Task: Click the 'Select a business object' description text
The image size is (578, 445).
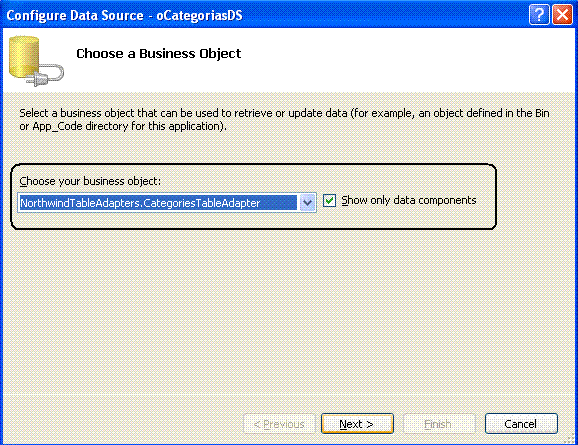Action: point(284,119)
